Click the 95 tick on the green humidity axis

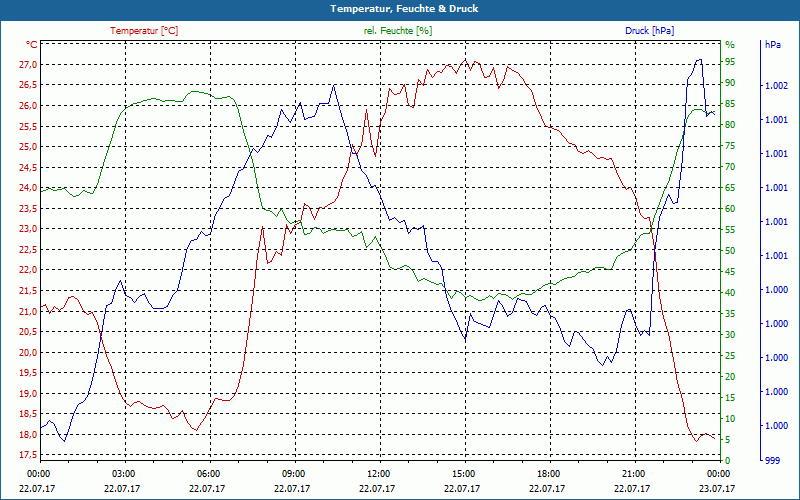click(x=730, y=62)
